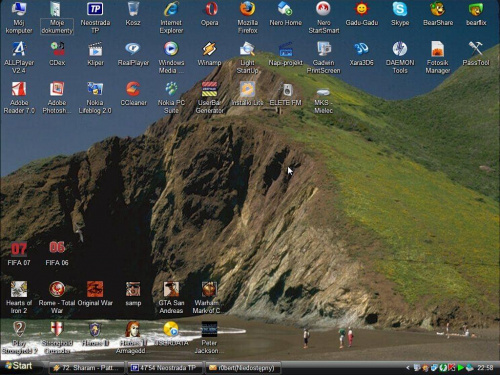
Task: Select the BearShare desktop icon
Action: click(438, 15)
